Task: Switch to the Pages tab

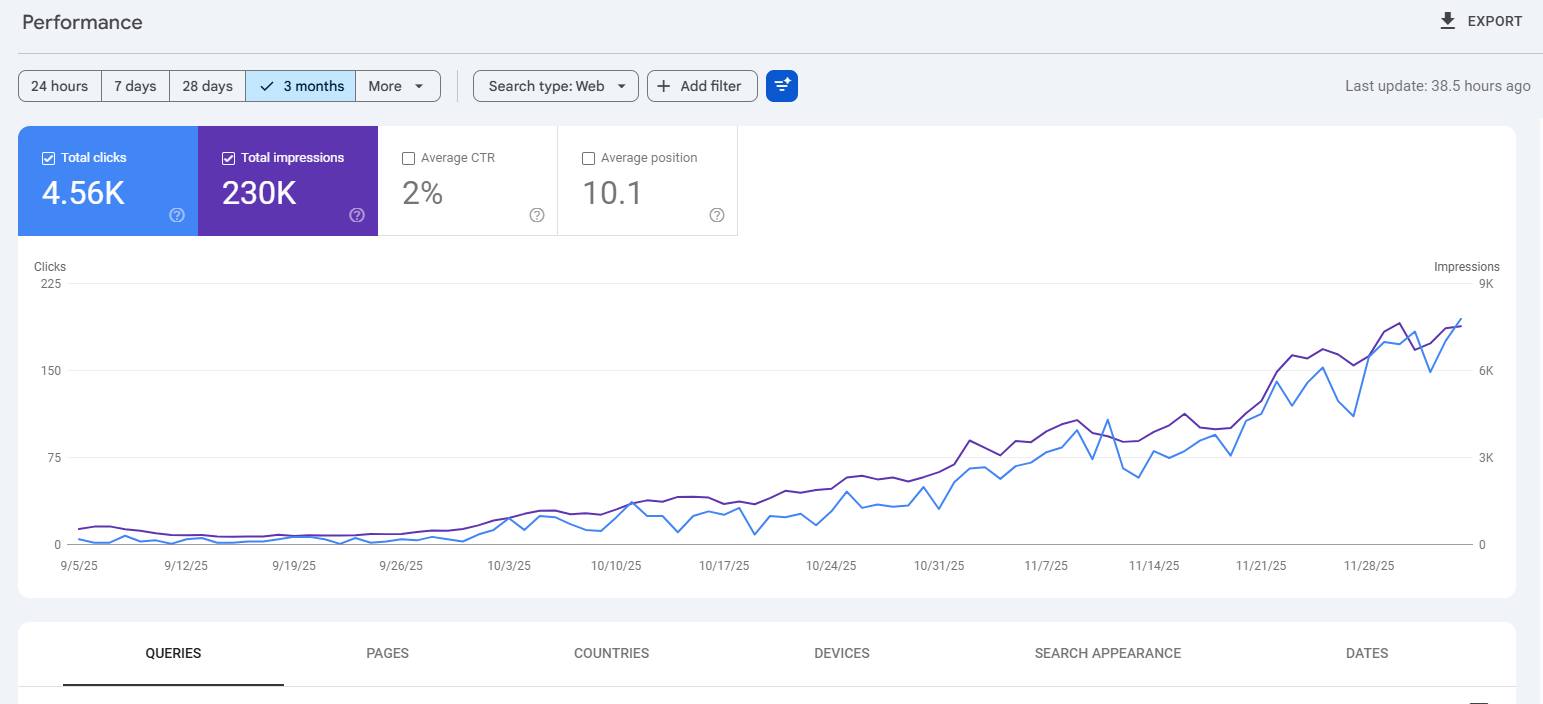Action: point(387,653)
